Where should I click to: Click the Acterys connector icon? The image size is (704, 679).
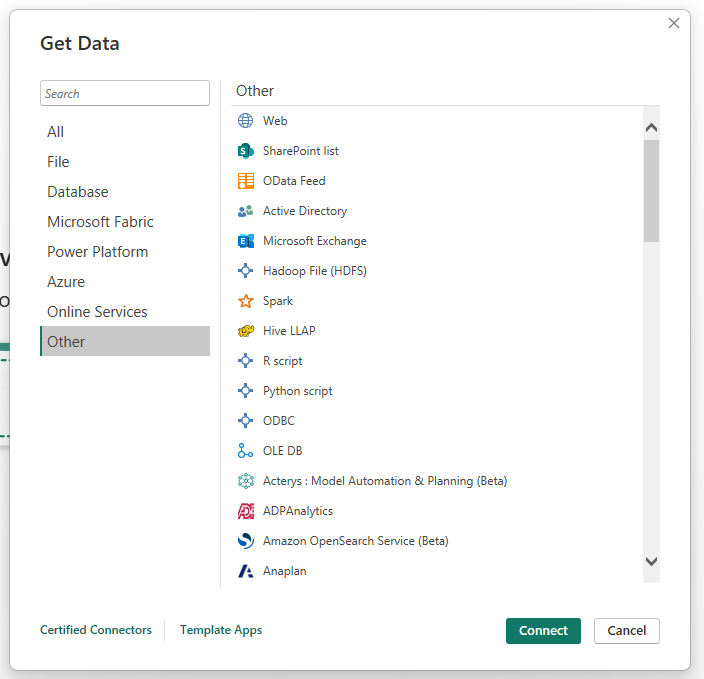point(246,481)
